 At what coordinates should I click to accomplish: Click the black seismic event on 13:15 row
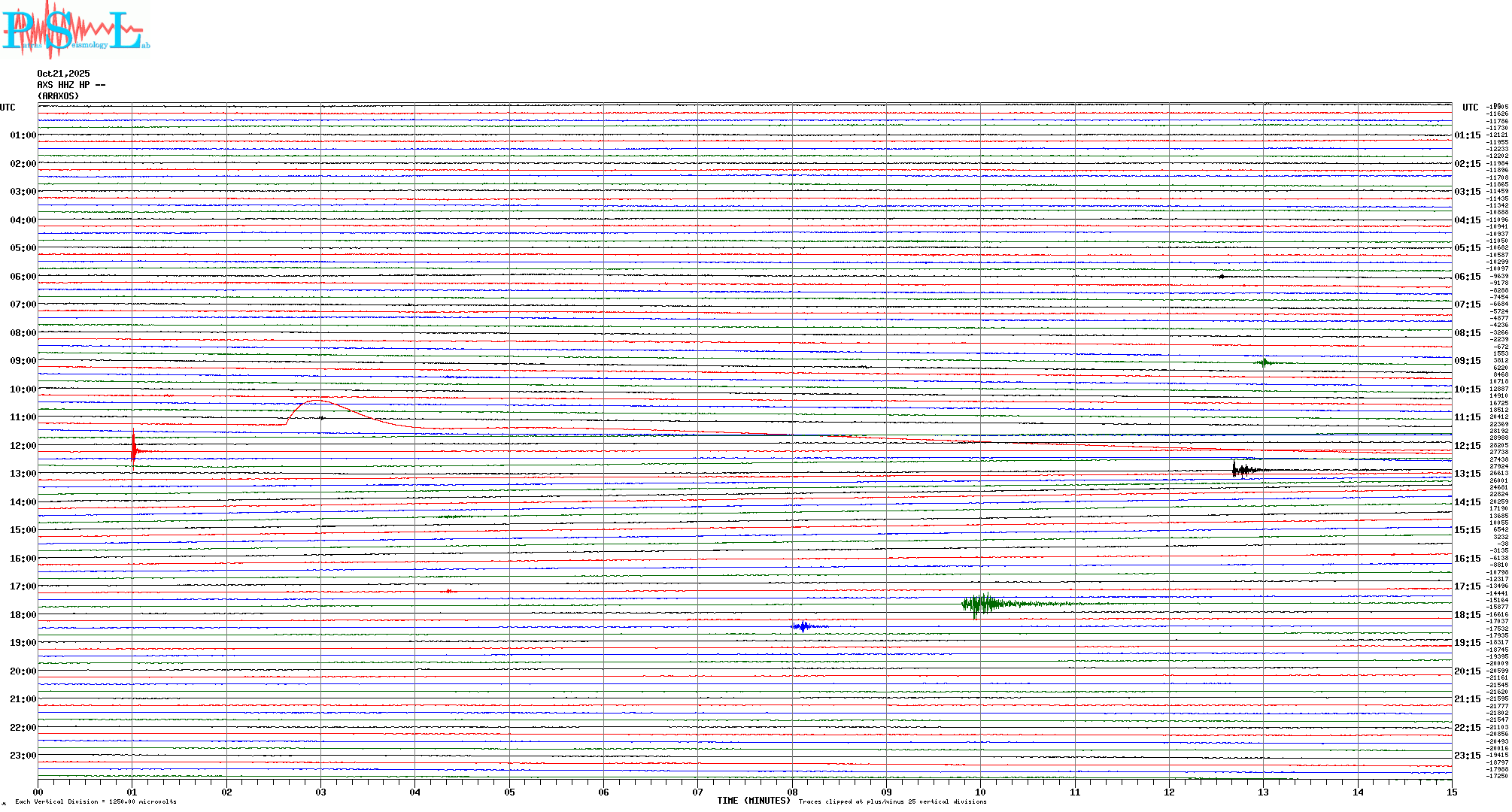click(1241, 470)
